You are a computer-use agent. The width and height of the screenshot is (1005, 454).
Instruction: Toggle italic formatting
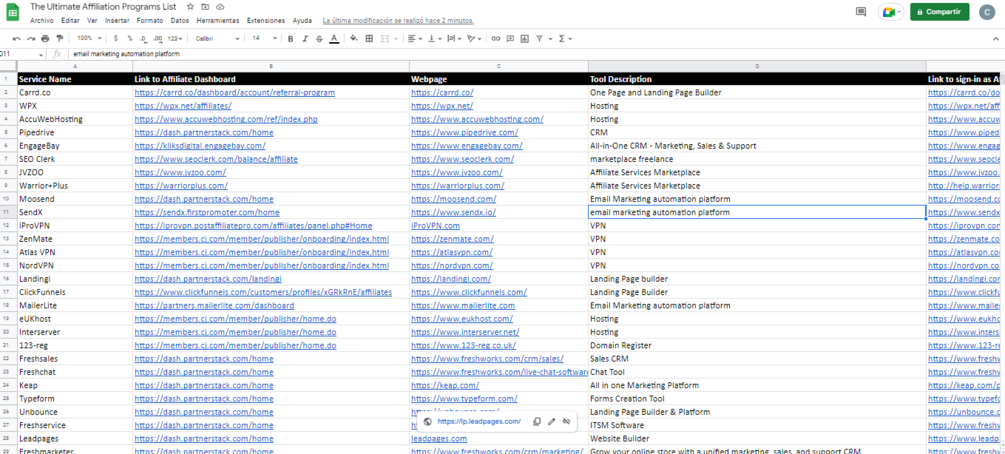[305, 38]
